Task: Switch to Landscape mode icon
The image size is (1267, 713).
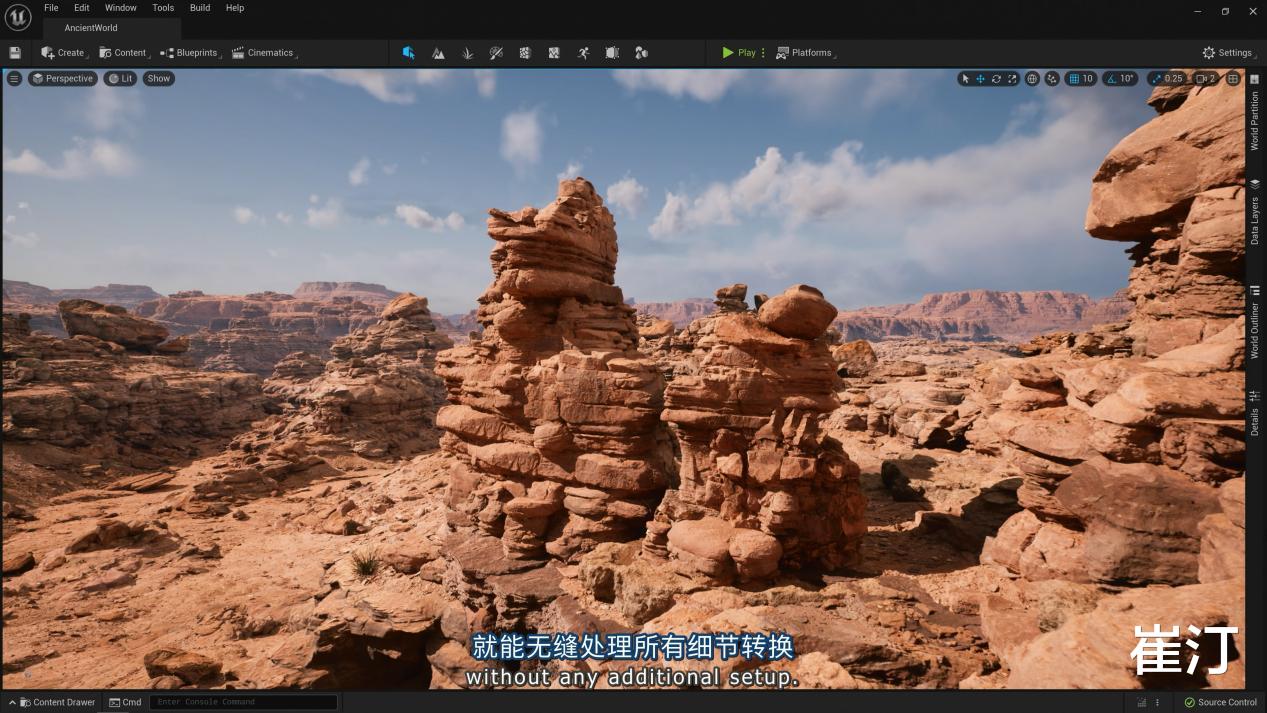Action: [438, 53]
